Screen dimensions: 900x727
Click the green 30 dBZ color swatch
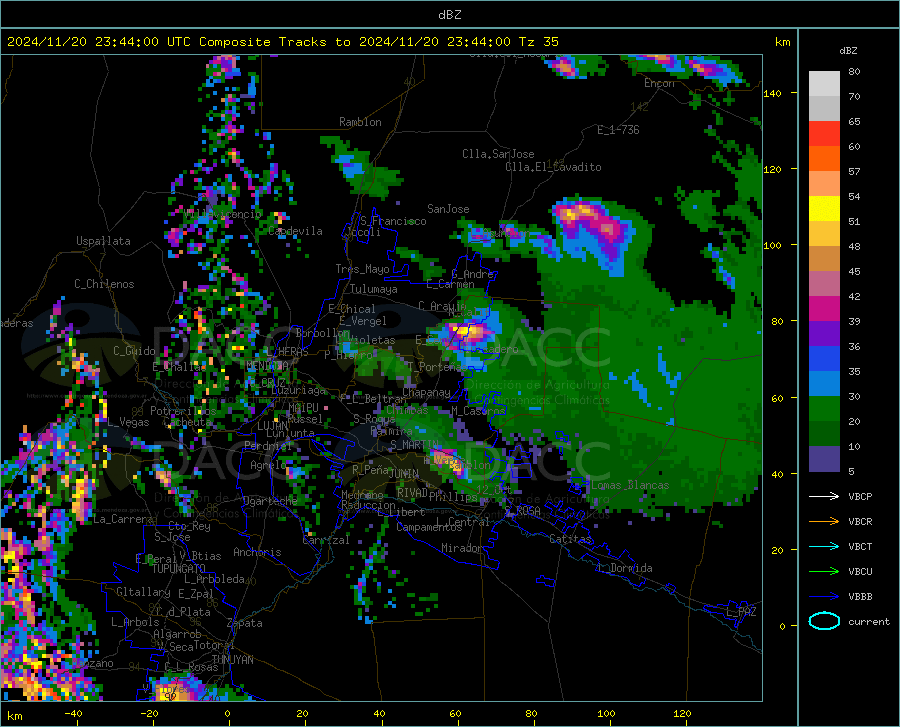point(824,409)
